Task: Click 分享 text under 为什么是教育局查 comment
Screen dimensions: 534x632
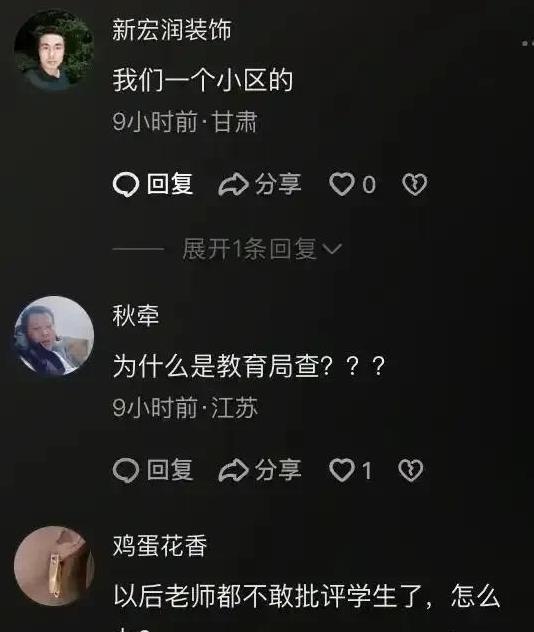Action: [x=278, y=470]
